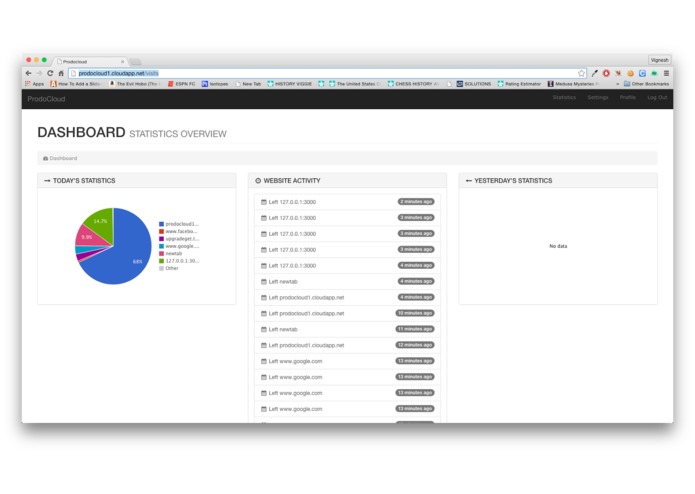Open the Apps bookmark shortcut
The height and width of the screenshot is (494, 695).
point(35,84)
